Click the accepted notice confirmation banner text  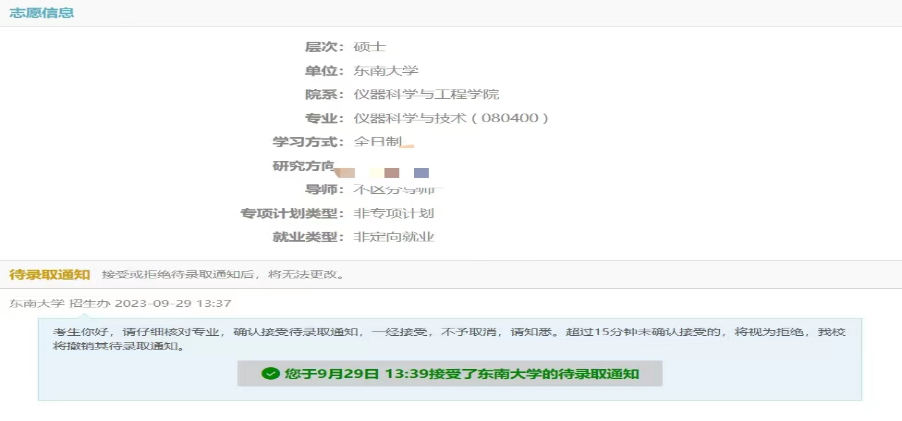[x=461, y=374]
